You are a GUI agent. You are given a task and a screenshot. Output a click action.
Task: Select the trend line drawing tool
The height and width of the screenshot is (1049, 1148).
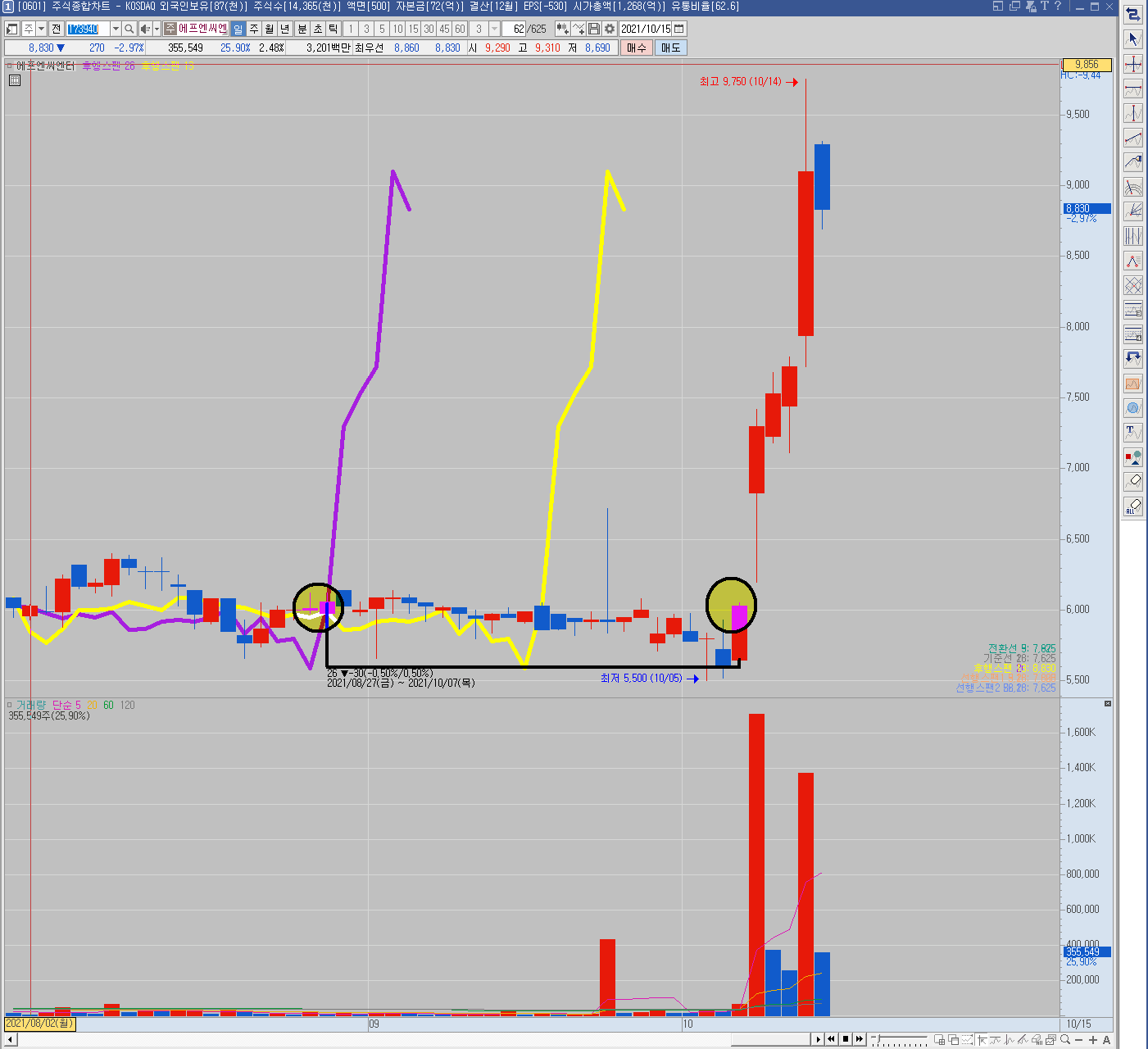point(1133,138)
